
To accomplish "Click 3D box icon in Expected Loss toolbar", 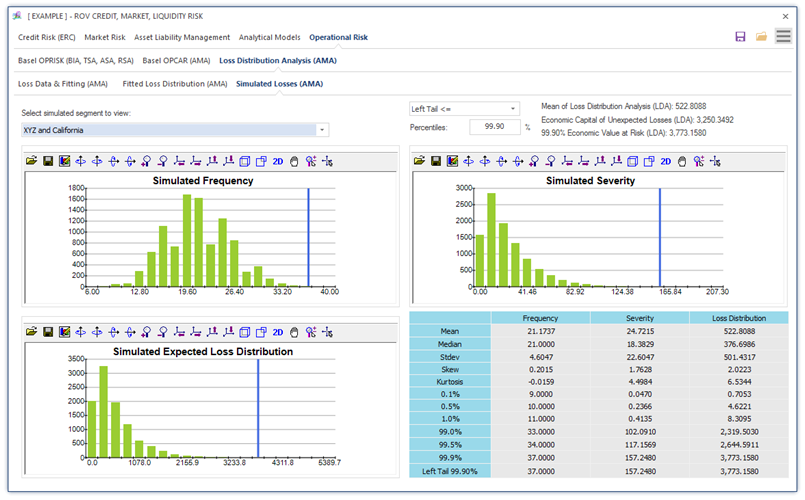I will coord(245,333).
